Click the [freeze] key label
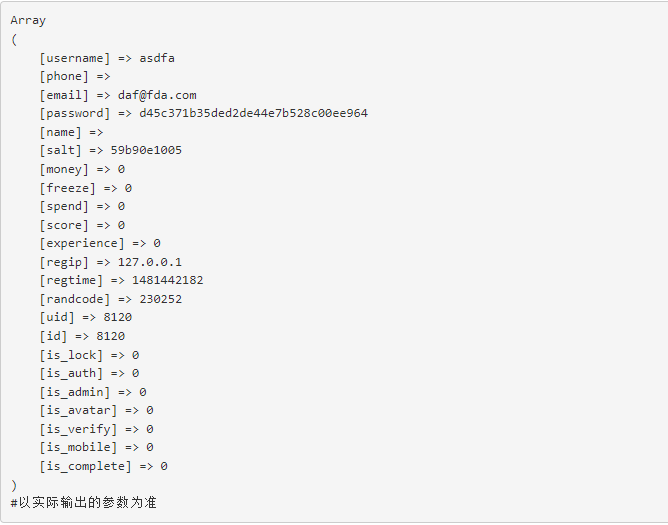 coord(67,188)
